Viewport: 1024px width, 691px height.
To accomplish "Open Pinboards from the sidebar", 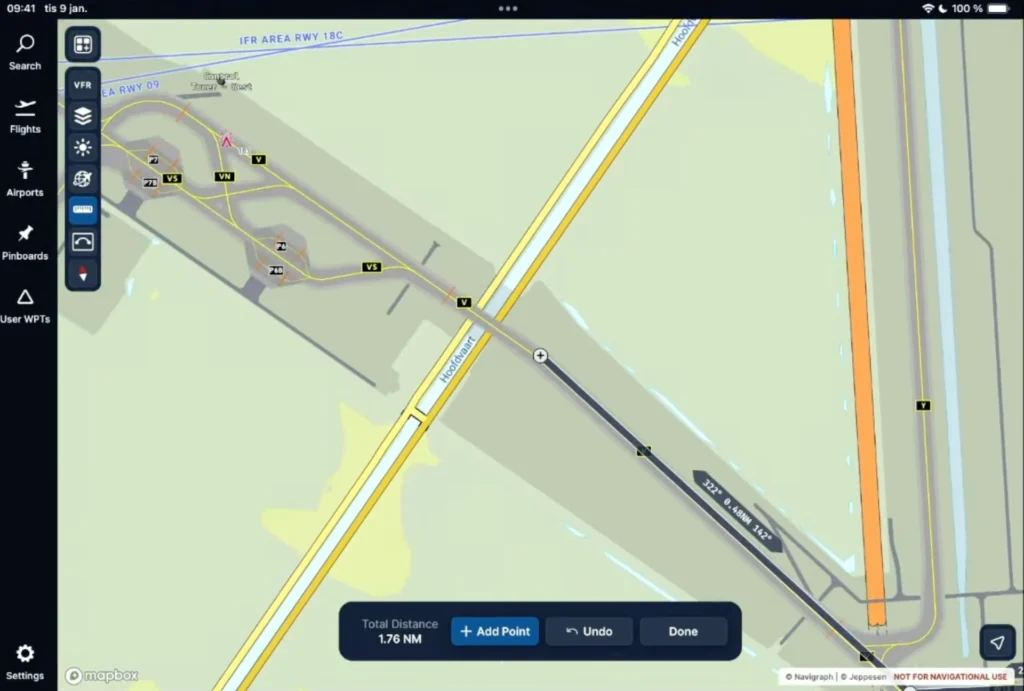I will point(25,242).
